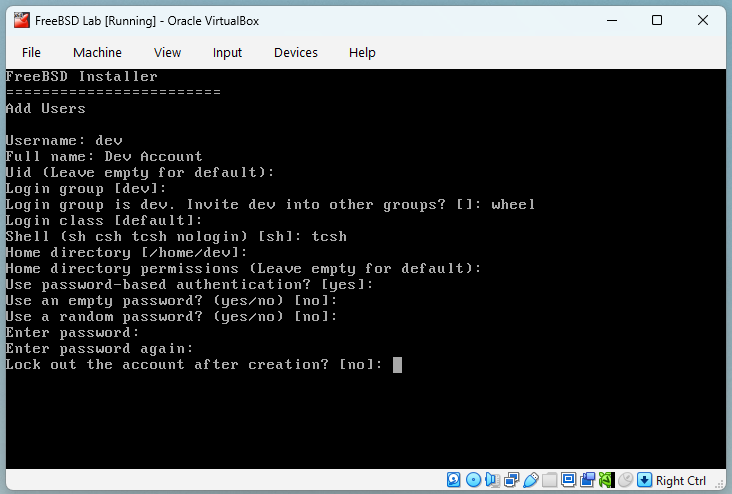Viewport: 732px width, 494px height.
Task: Click the shared folders indicator icon
Action: pos(549,480)
